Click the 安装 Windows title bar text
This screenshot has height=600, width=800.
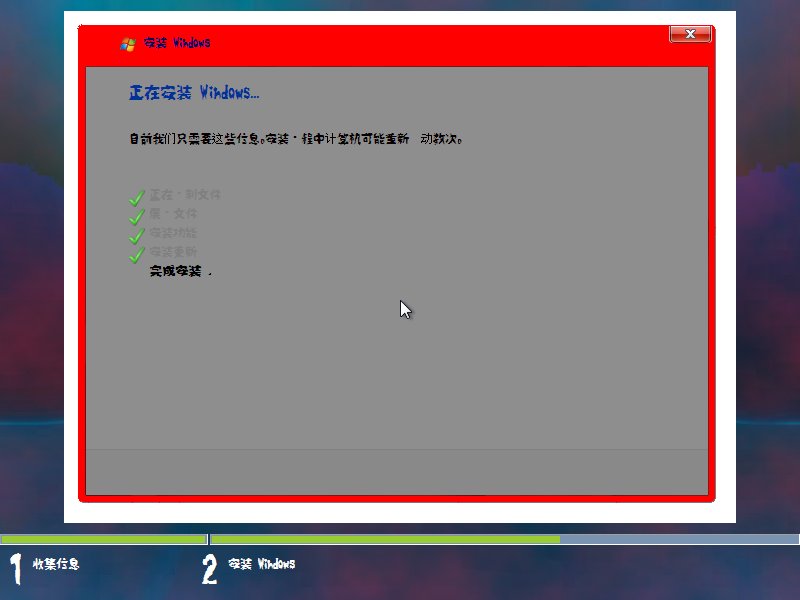pyautogui.click(x=177, y=43)
